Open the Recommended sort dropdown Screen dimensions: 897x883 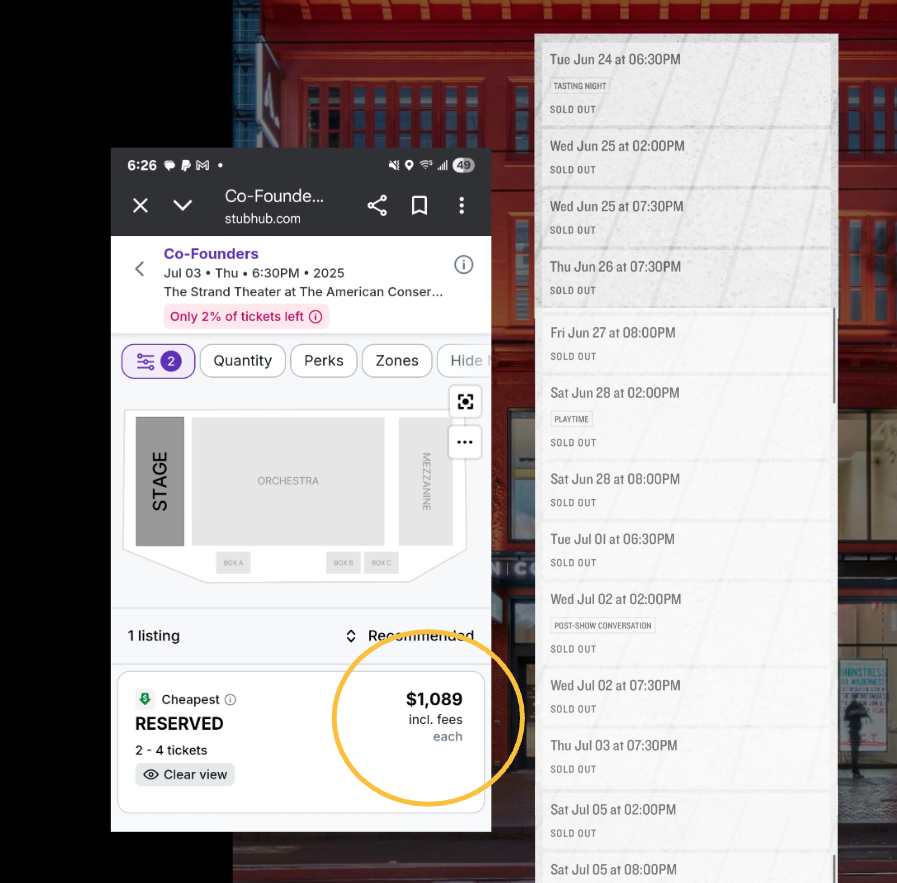[410, 636]
